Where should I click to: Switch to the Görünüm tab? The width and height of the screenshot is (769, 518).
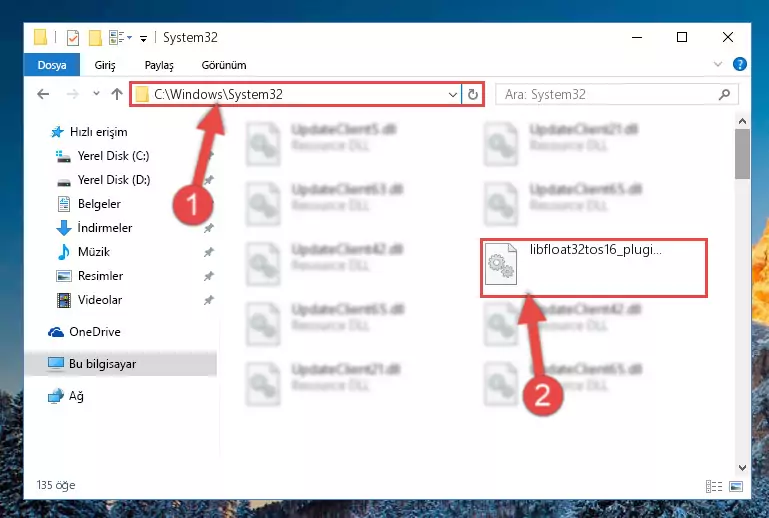[224, 65]
